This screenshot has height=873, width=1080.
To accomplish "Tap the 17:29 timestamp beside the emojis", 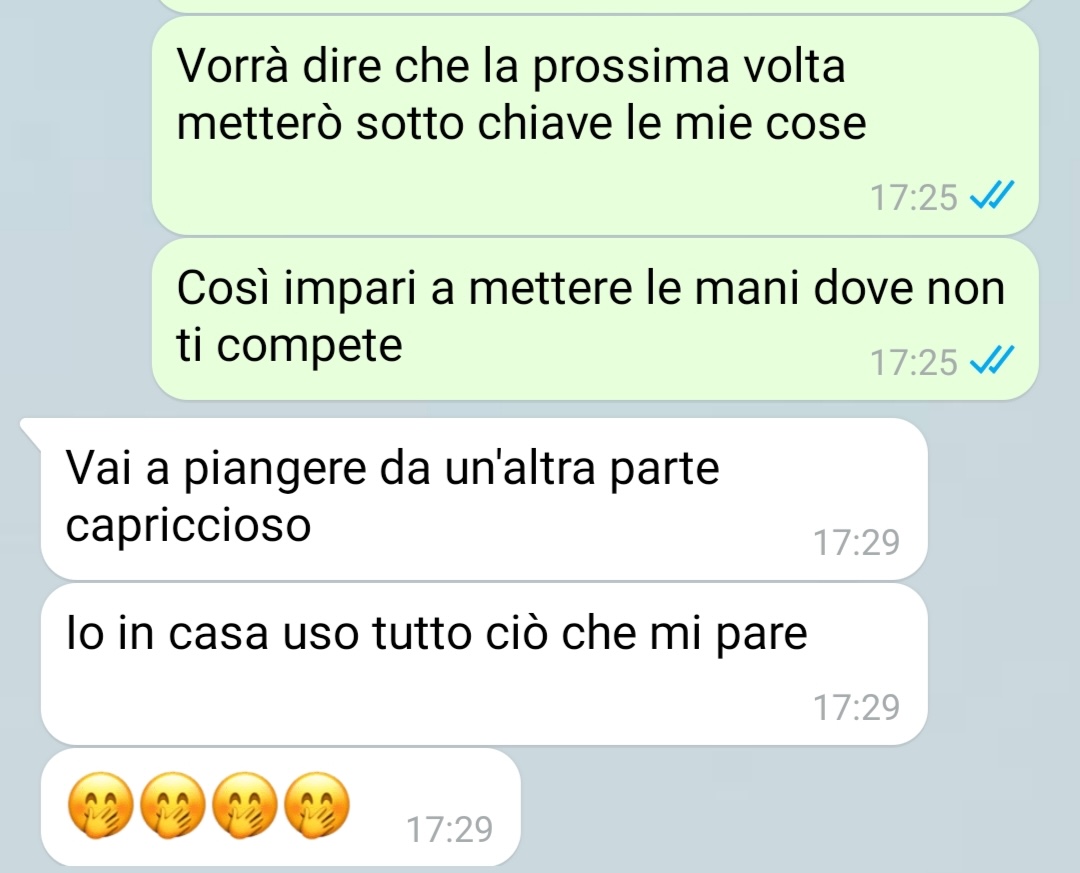I will click(450, 829).
